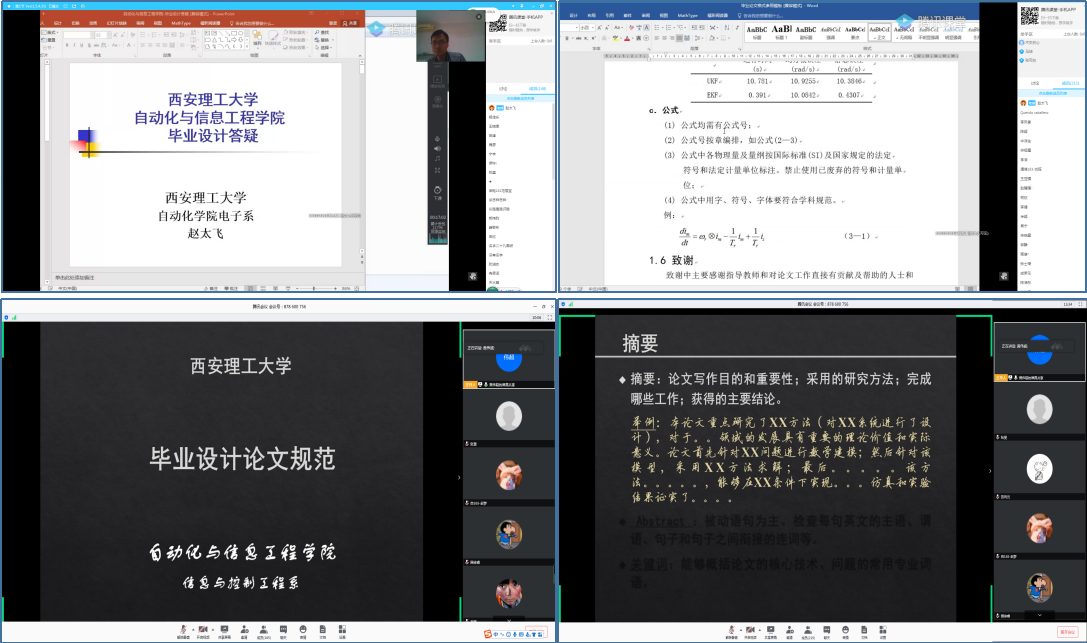Switch to 讨论 tab in Word-side classroom panel
The height and width of the screenshot is (643, 1087).
(x=1035, y=84)
